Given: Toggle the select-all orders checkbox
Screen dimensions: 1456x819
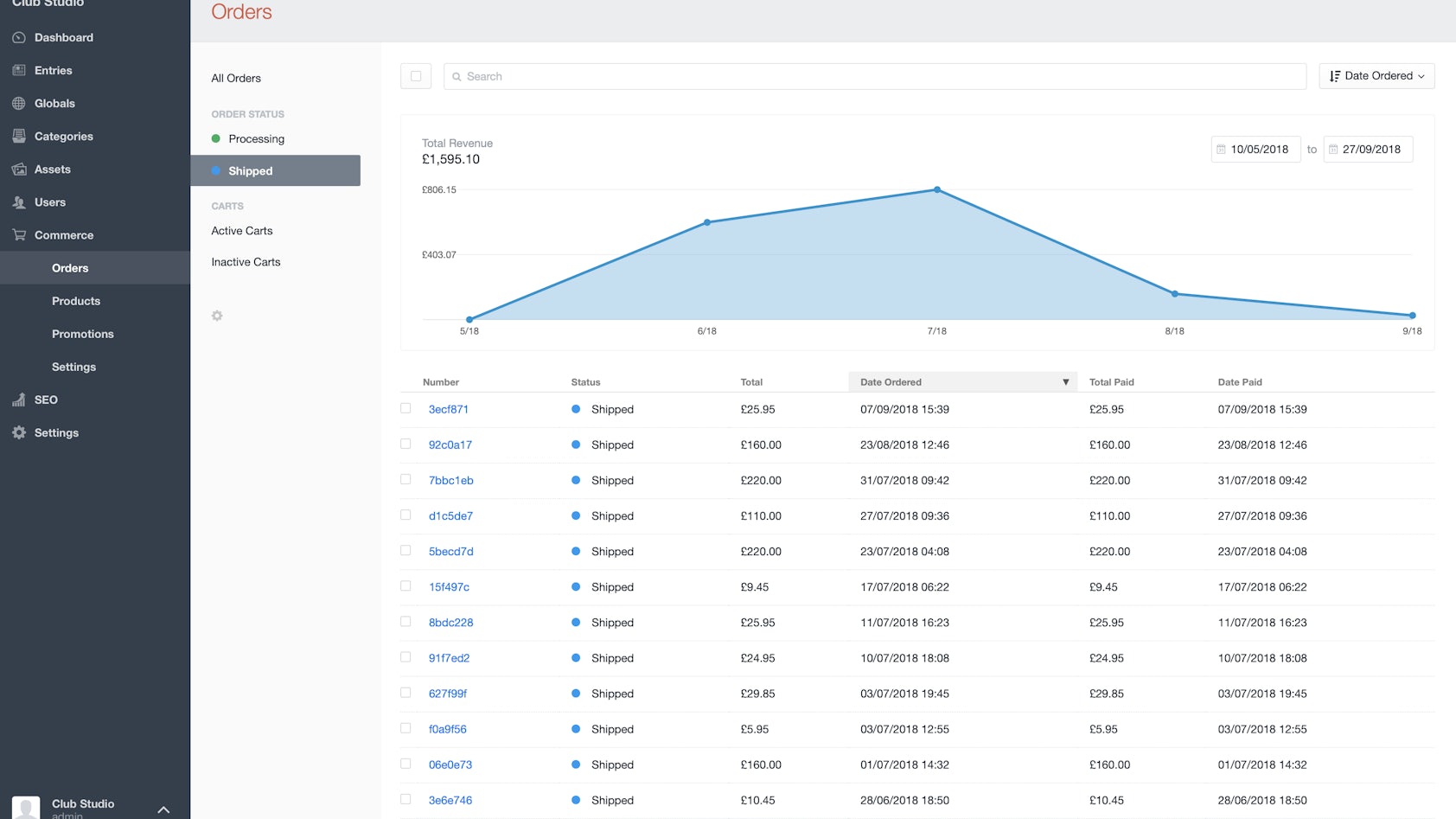Looking at the screenshot, I should click(416, 76).
